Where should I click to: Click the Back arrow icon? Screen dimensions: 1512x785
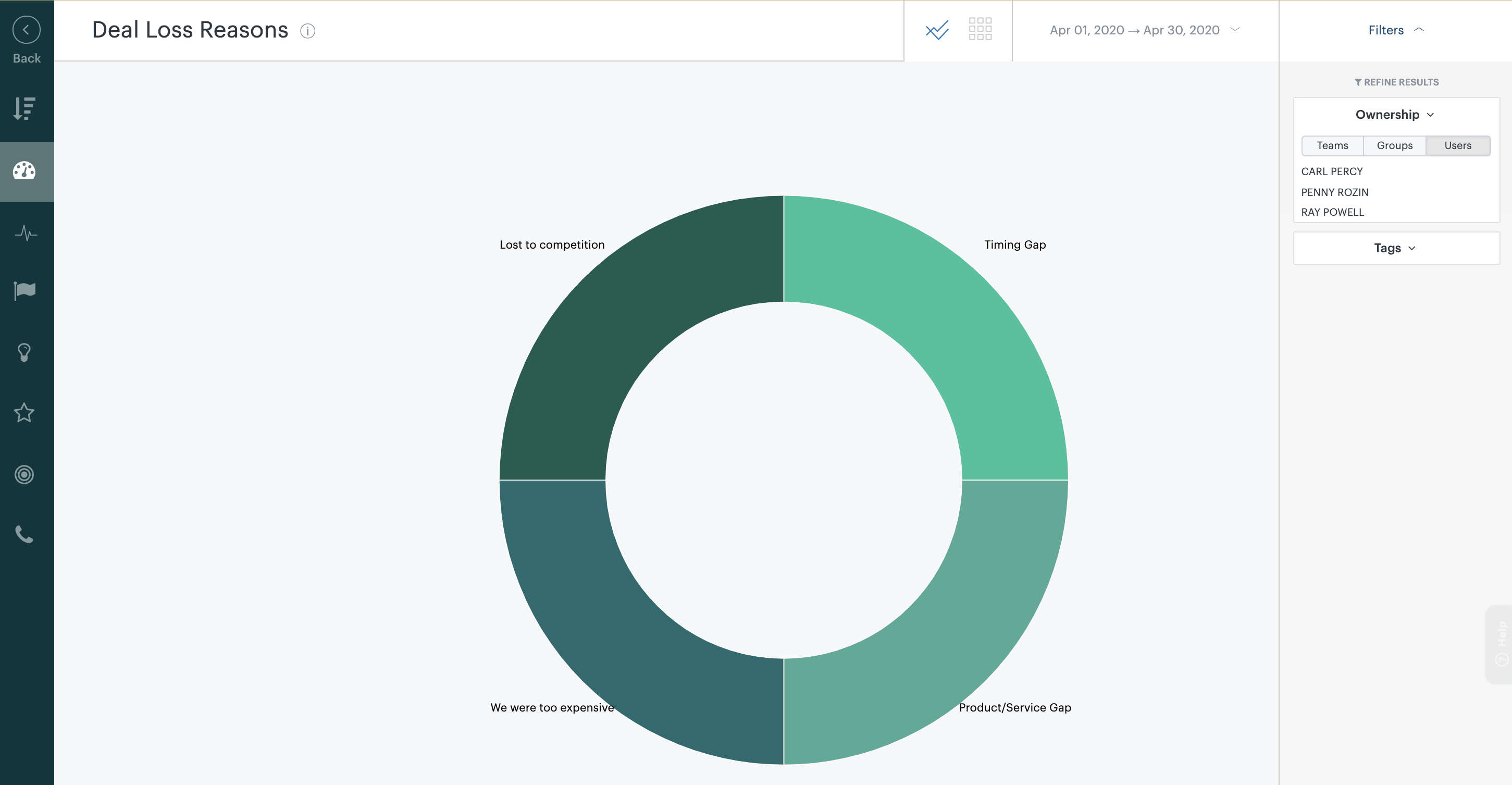coord(27,30)
